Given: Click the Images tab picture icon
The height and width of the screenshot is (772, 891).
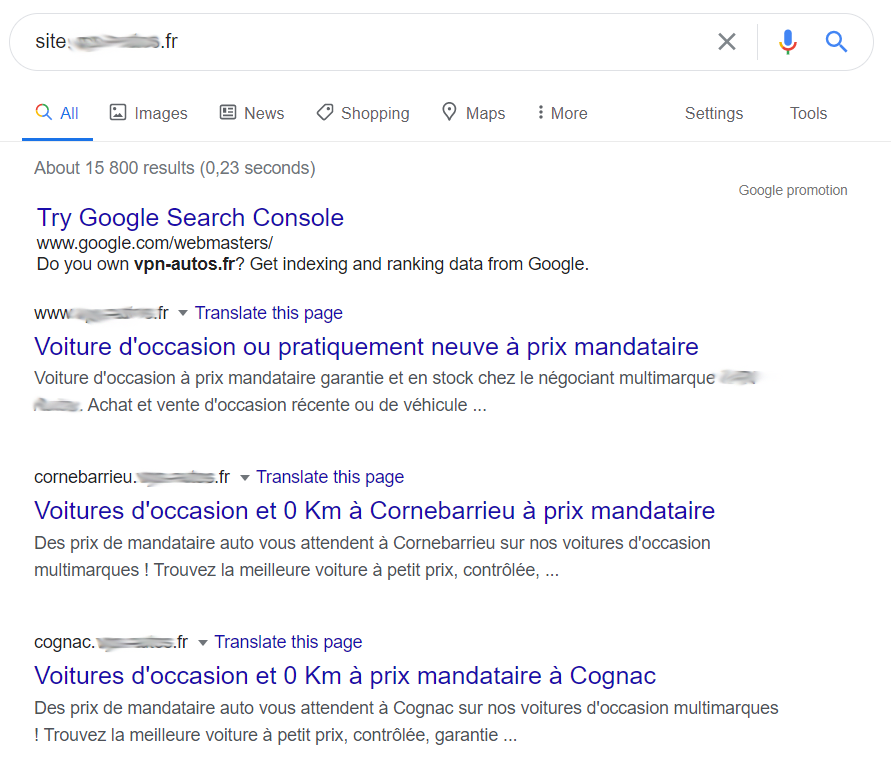Looking at the screenshot, I should coord(118,112).
